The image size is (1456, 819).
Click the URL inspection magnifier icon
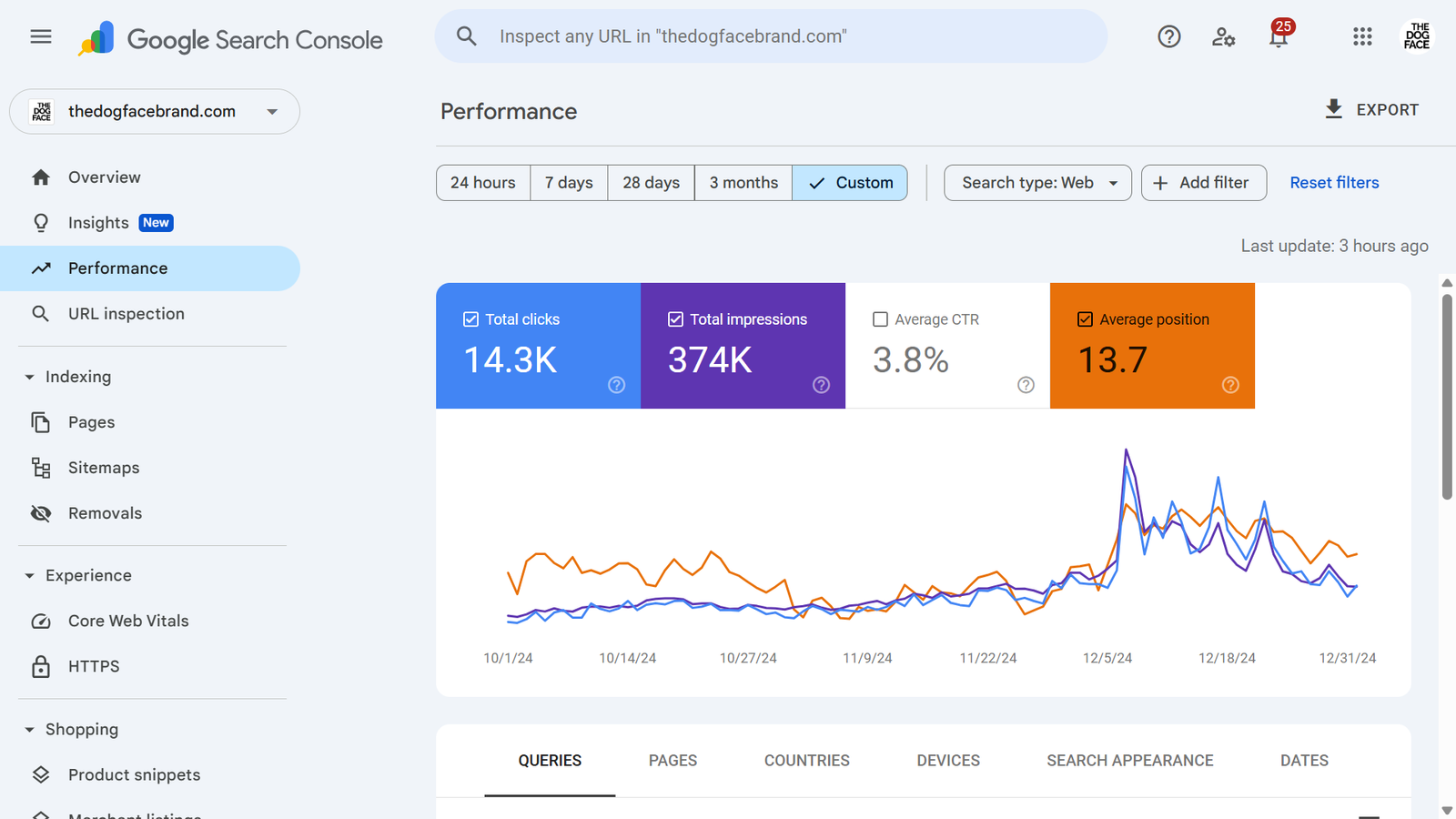[x=41, y=314]
